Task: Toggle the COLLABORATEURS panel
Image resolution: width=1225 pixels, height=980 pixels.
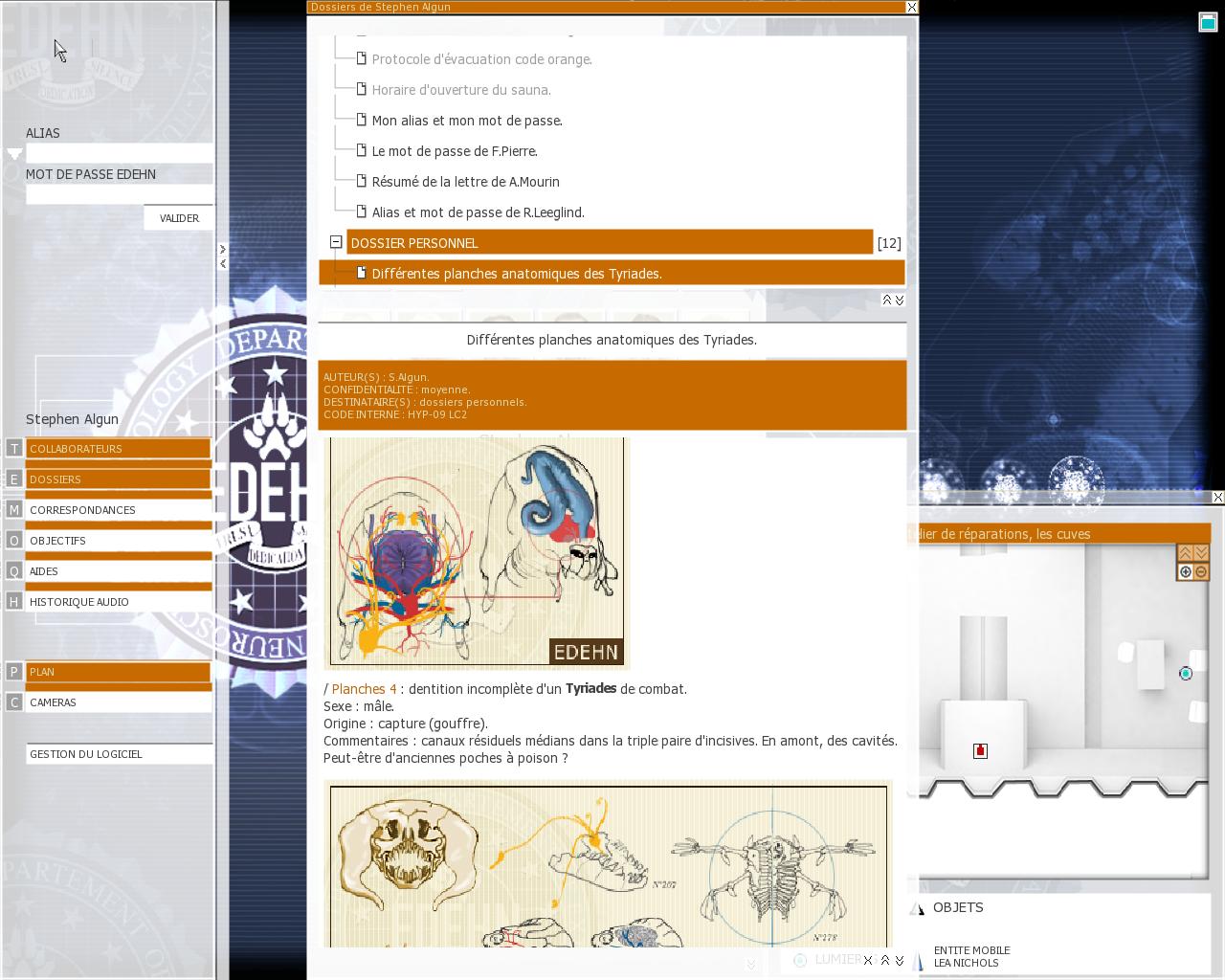Action: point(118,449)
